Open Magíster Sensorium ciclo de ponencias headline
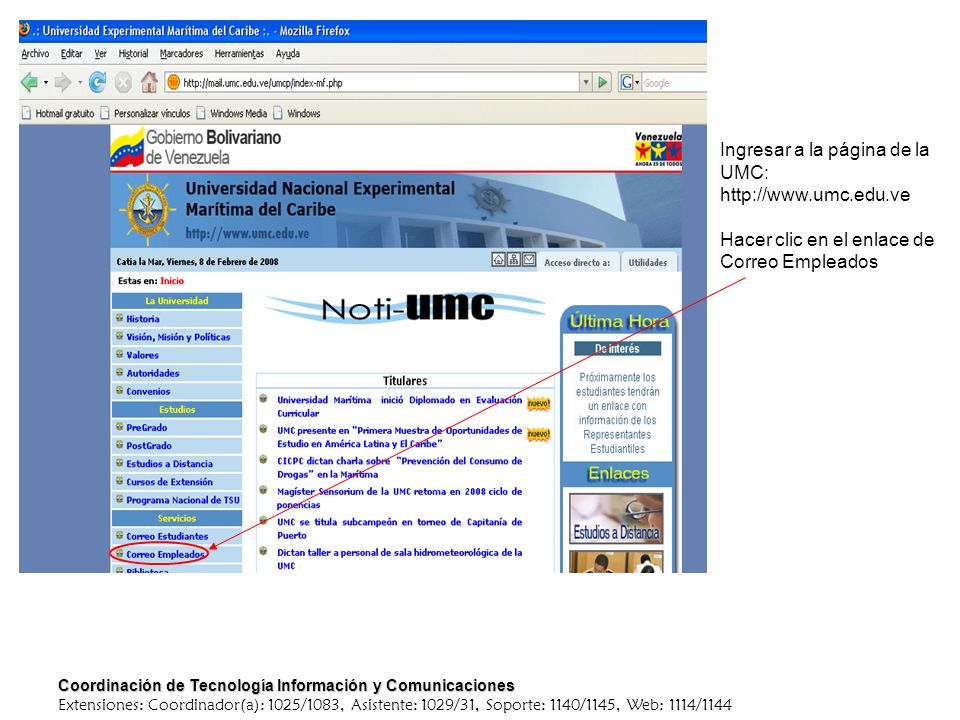 pos(399,498)
